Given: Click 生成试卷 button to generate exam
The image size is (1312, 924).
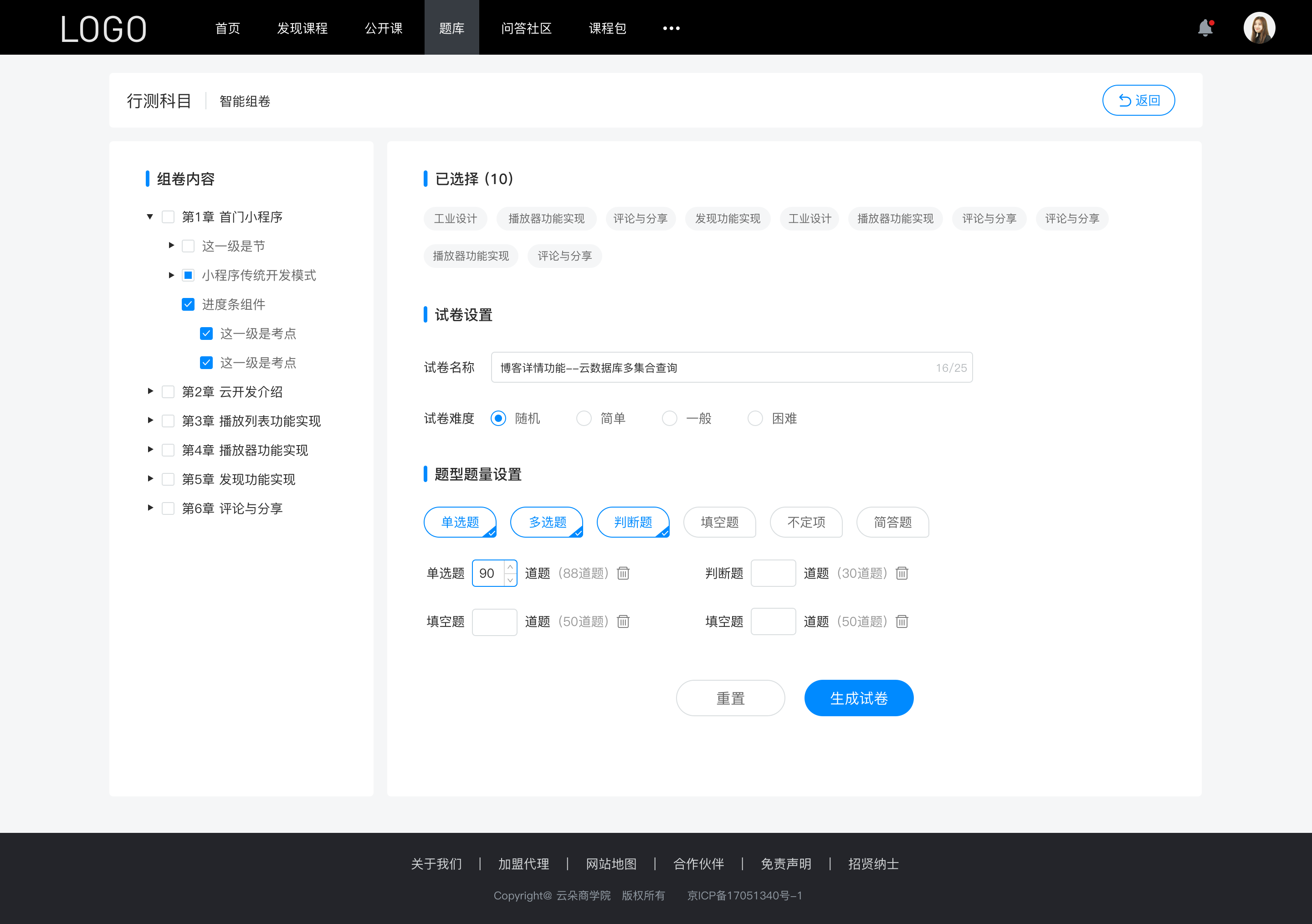Looking at the screenshot, I should click(858, 697).
